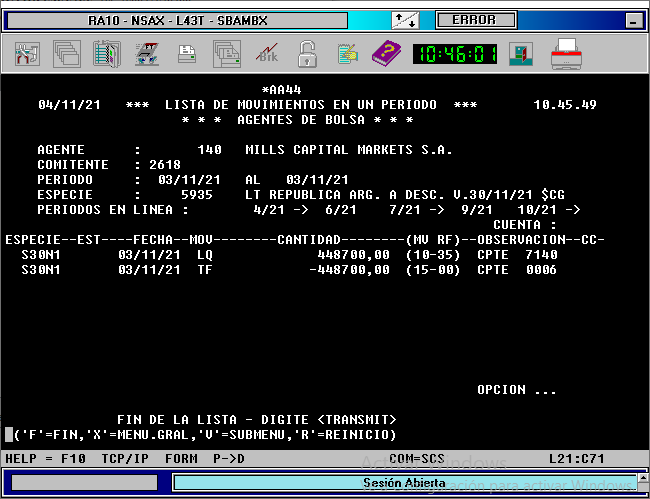Click the ERROR status button
This screenshot has height=499, width=650.
[476, 20]
